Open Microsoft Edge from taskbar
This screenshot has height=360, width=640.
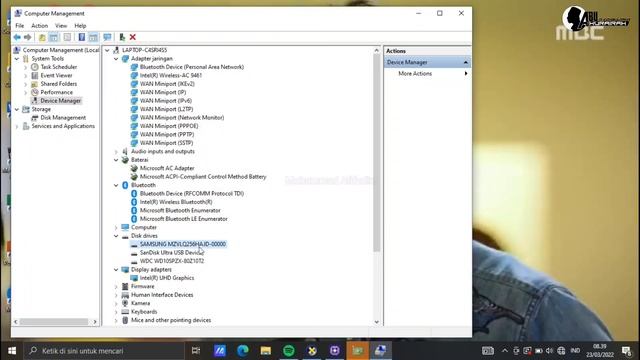click(x=243, y=351)
